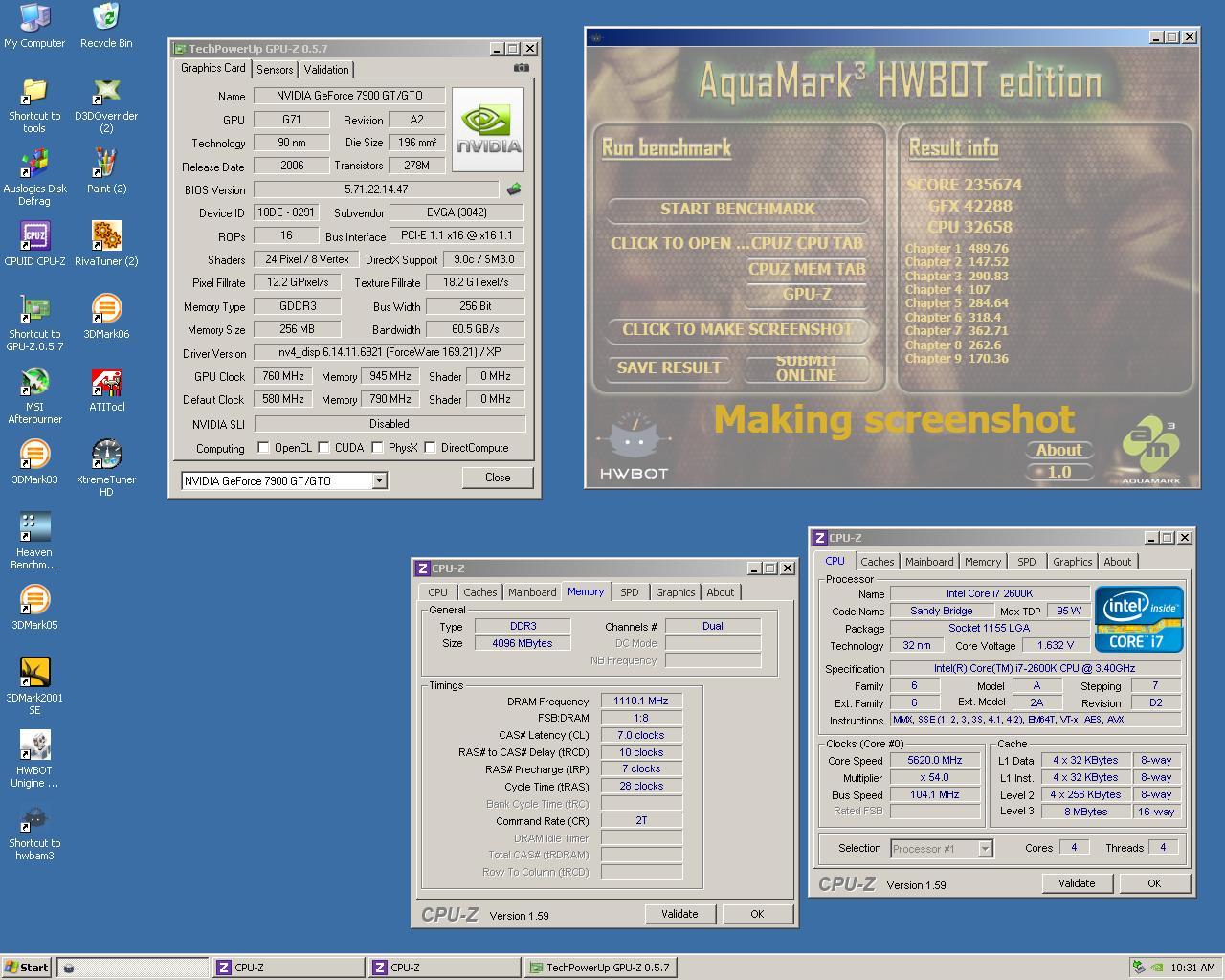Open the Recycle Bin icon
The width and height of the screenshot is (1225, 980).
tap(106, 26)
